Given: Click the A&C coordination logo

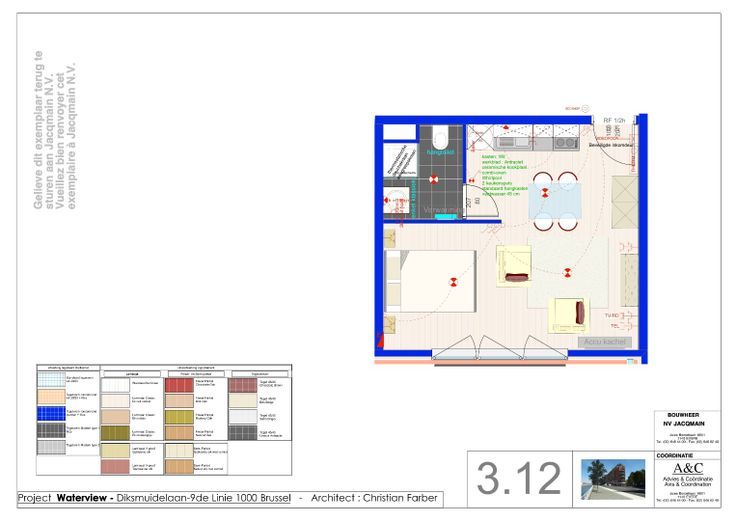Looking at the screenshot, I should [x=687, y=468].
